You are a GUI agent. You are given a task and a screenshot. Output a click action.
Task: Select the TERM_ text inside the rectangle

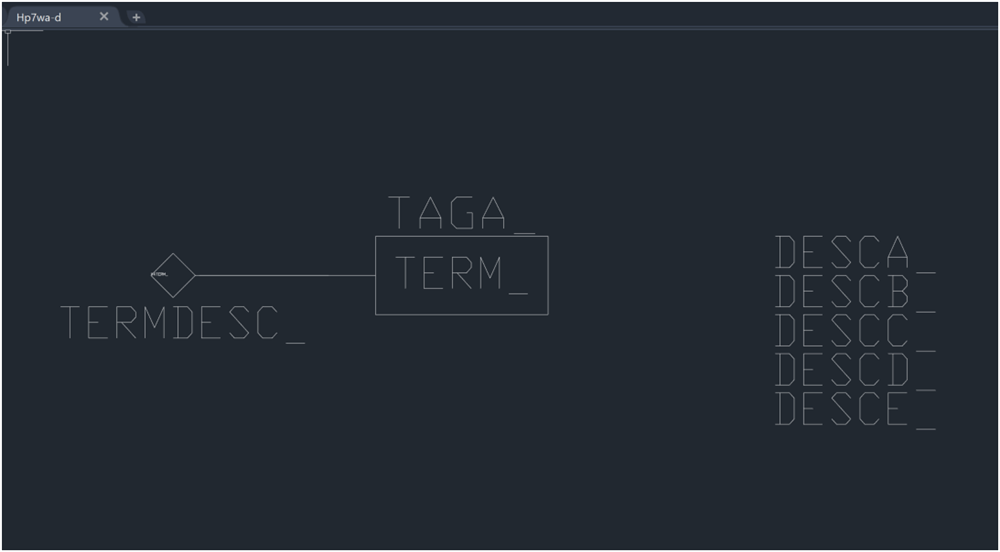coord(462,274)
